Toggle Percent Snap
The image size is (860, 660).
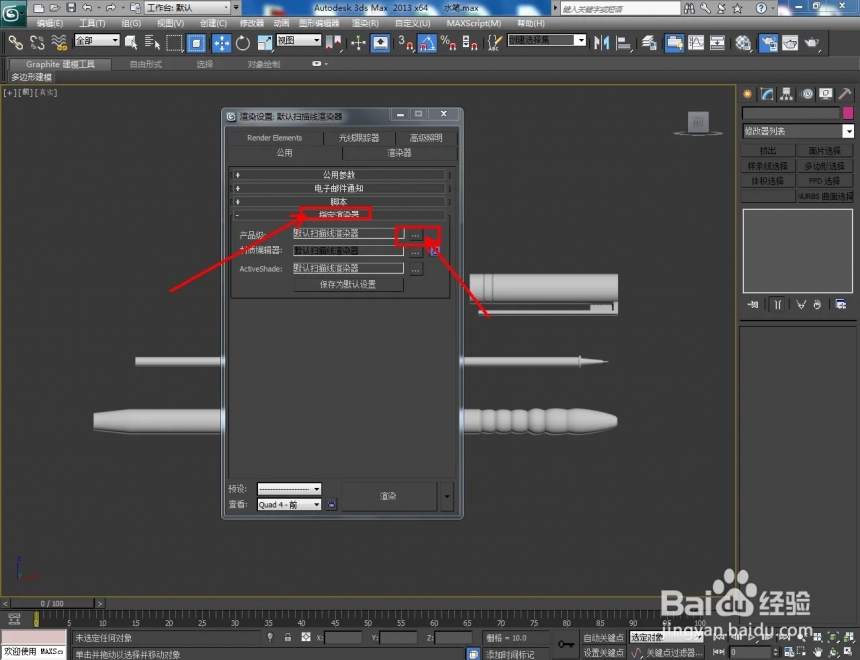[448, 43]
